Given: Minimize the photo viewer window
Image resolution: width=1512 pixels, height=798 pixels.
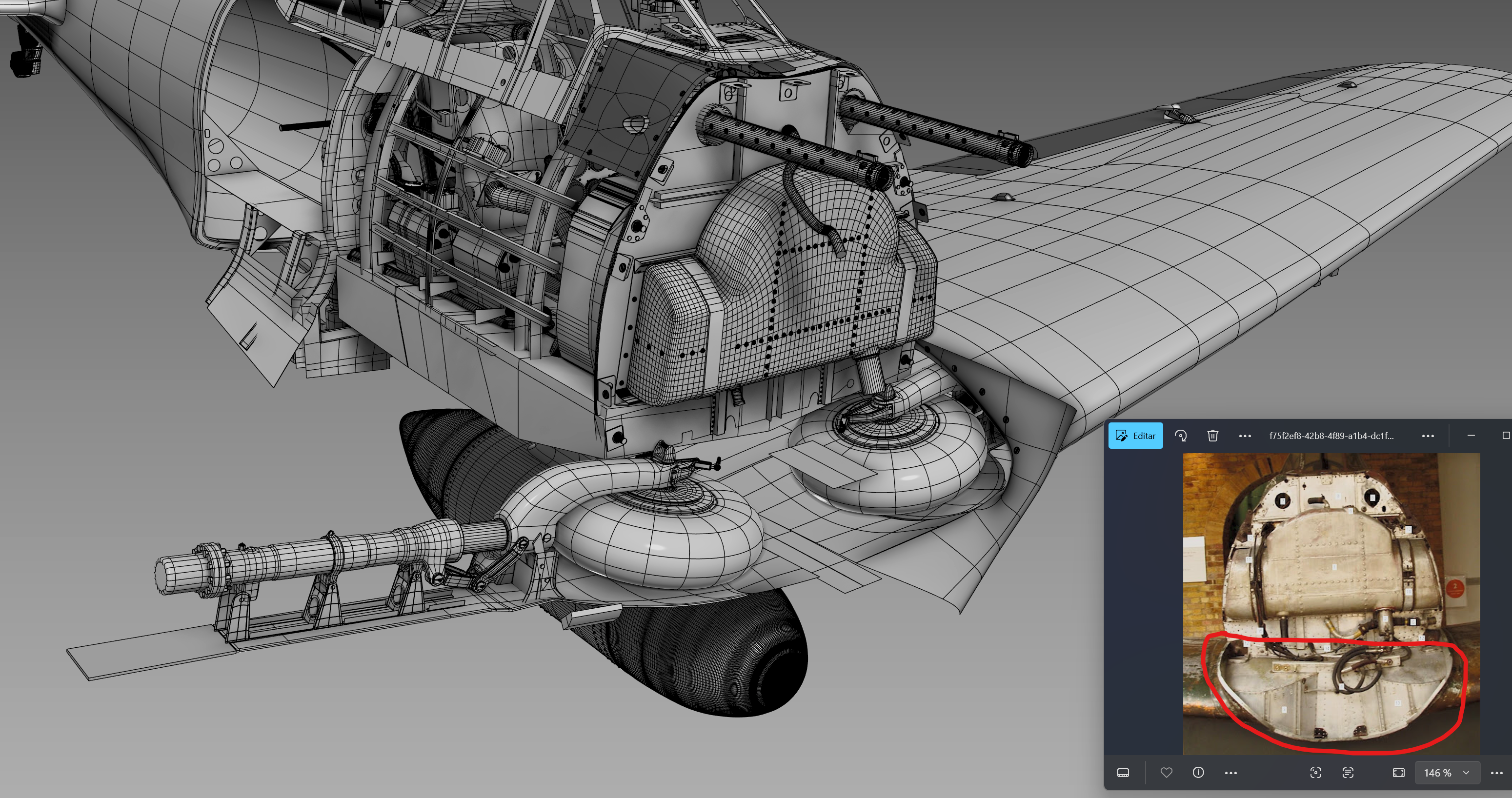Looking at the screenshot, I should pyautogui.click(x=1471, y=436).
